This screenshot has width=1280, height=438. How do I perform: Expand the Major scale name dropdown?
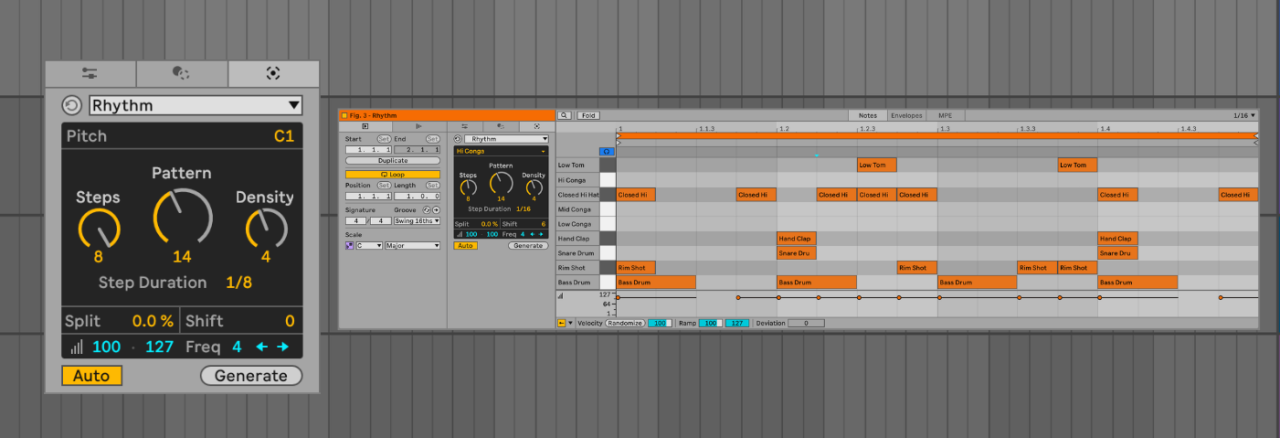click(x=412, y=245)
